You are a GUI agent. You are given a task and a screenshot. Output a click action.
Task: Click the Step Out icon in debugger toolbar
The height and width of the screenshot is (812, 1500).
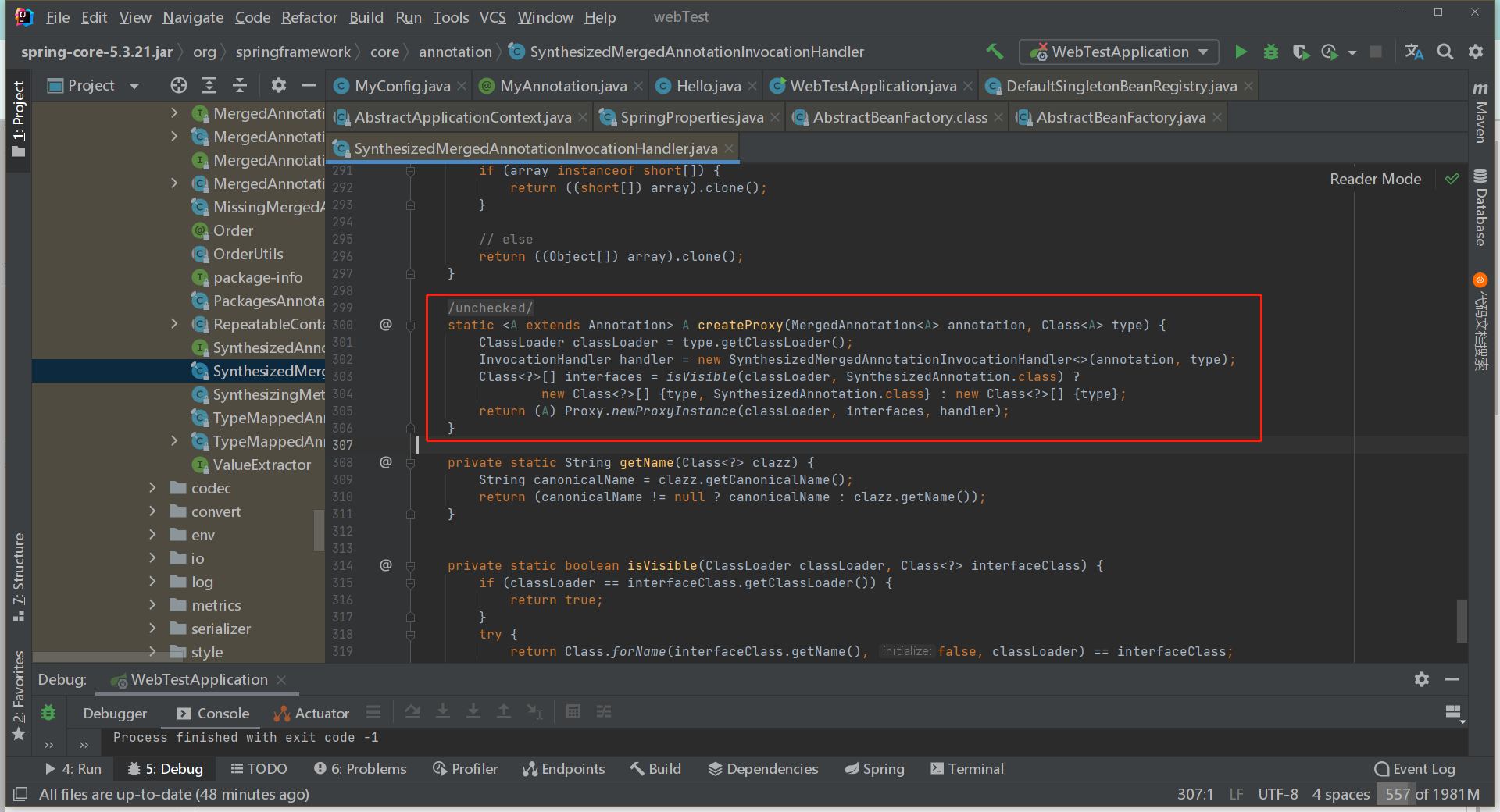point(504,711)
